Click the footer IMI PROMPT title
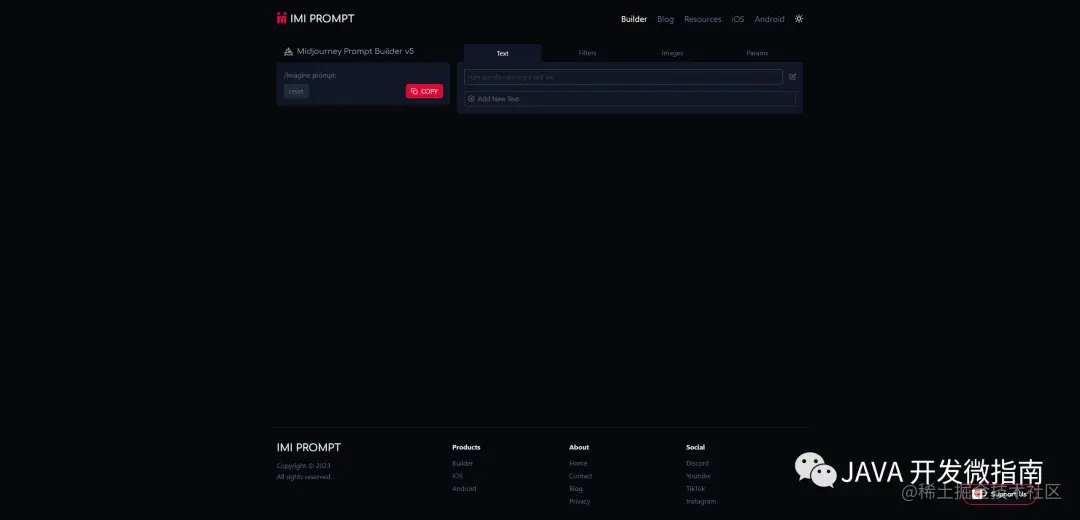This screenshot has height=520, width=1080. coord(309,448)
